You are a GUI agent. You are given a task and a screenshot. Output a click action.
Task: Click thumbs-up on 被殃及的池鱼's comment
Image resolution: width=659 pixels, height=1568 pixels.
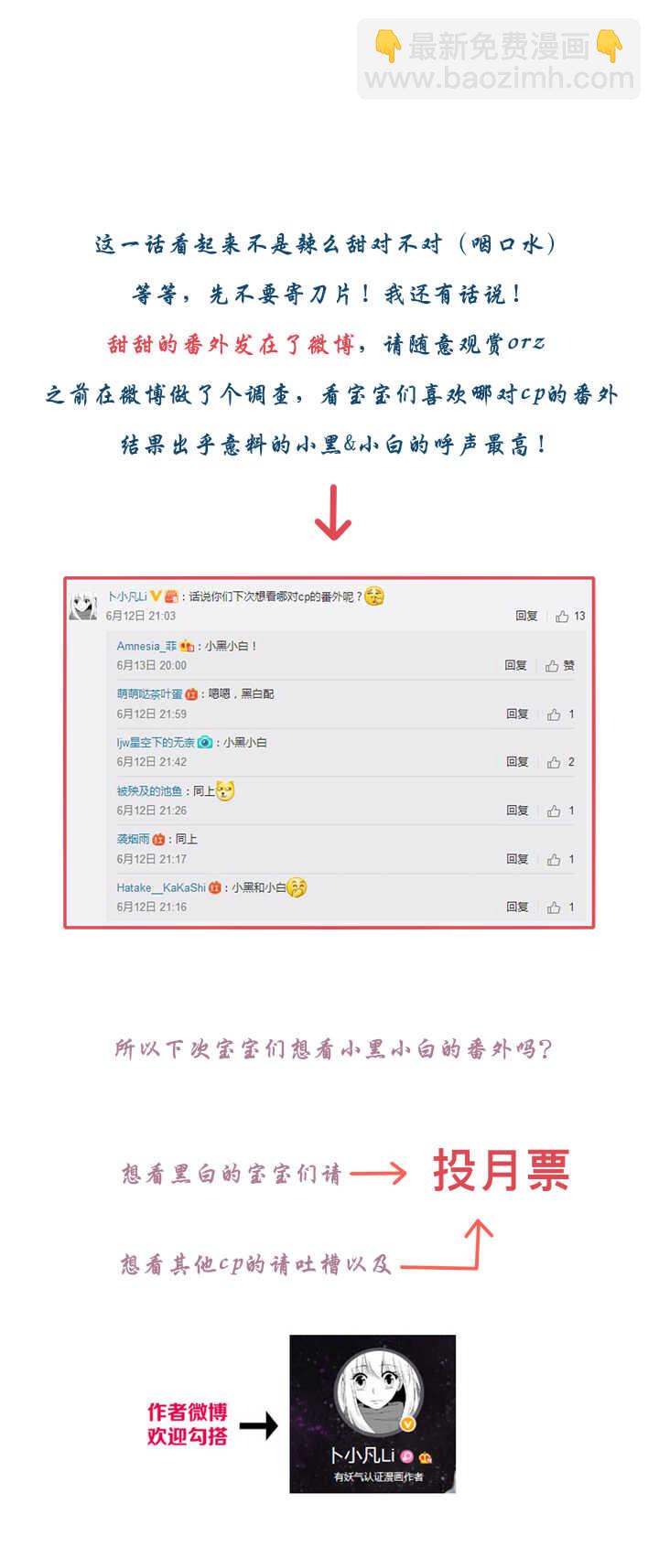[x=554, y=811]
